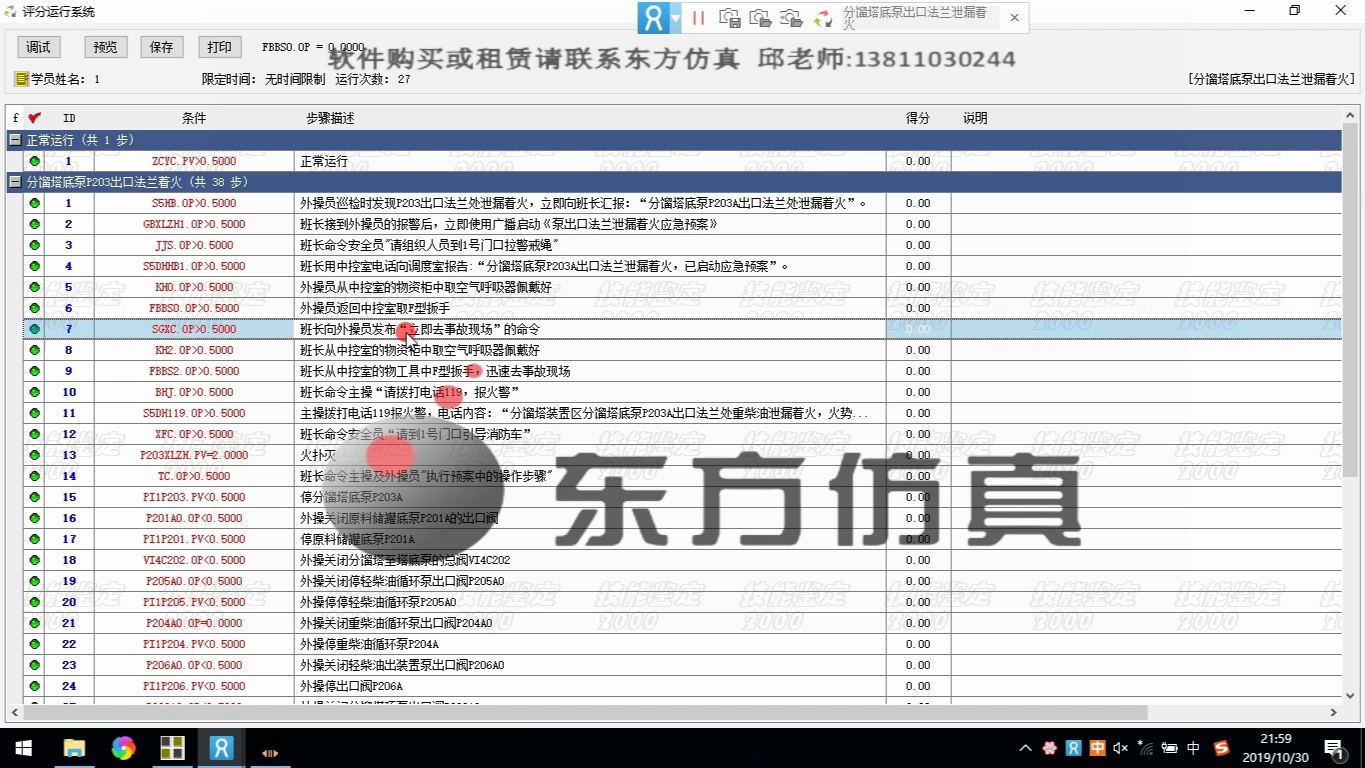Click the 保存 button
1365x768 pixels.
pyautogui.click(x=162, y=47)
